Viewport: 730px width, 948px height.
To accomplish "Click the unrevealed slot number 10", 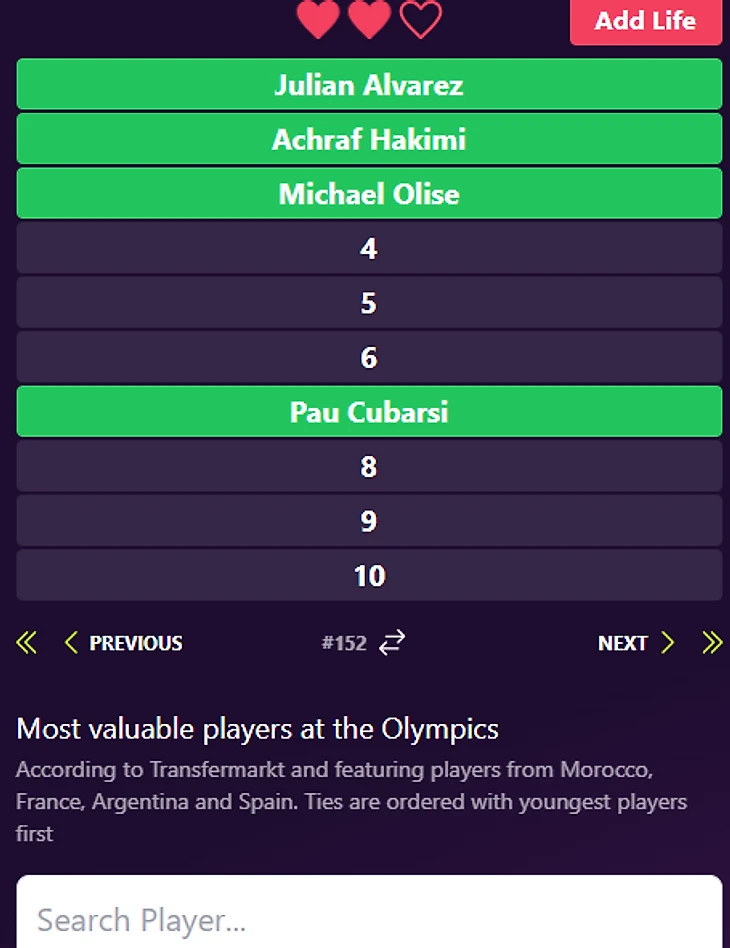I will click(x=369, y=576).
